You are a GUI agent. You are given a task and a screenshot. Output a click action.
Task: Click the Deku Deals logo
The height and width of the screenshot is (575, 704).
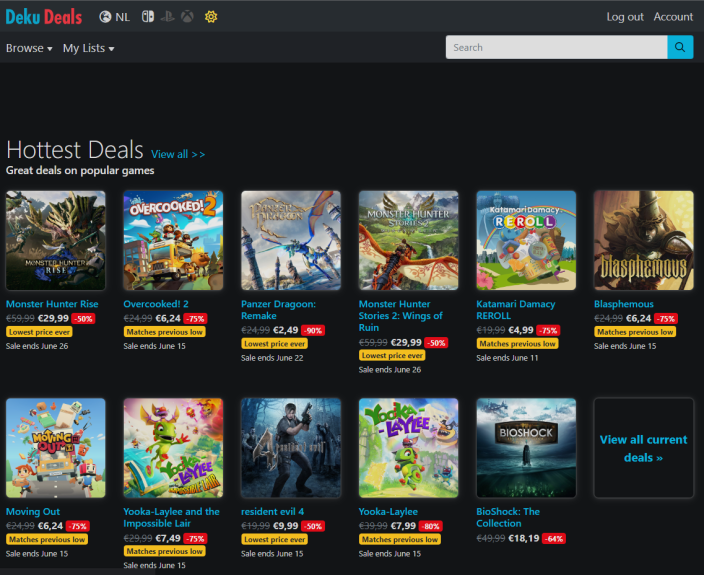click(x=44, y=17)
